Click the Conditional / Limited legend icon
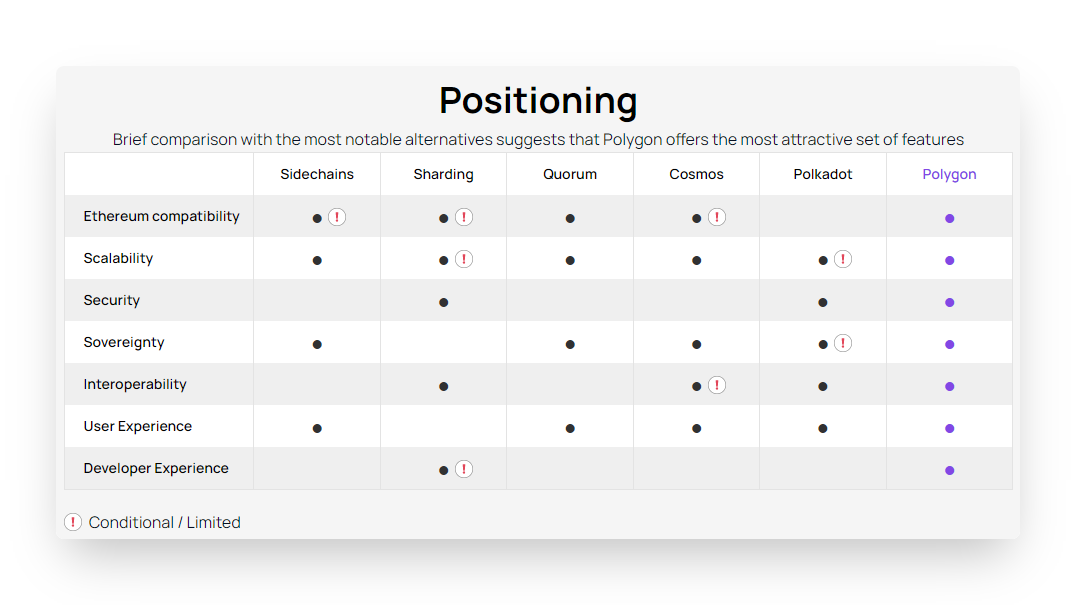Viewport: 1076px width, 605px height. [x=73, y=522]
